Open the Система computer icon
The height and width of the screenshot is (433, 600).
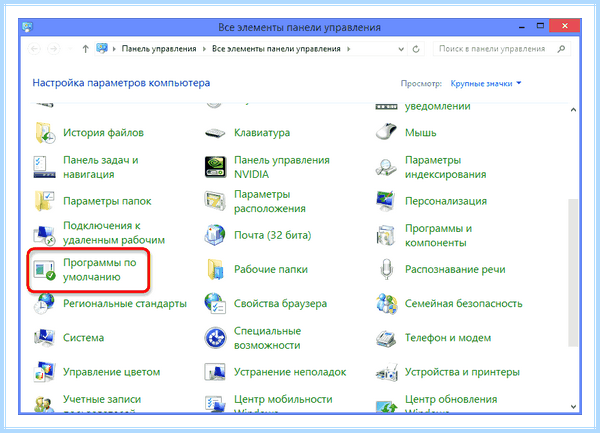tap(44, 337)
